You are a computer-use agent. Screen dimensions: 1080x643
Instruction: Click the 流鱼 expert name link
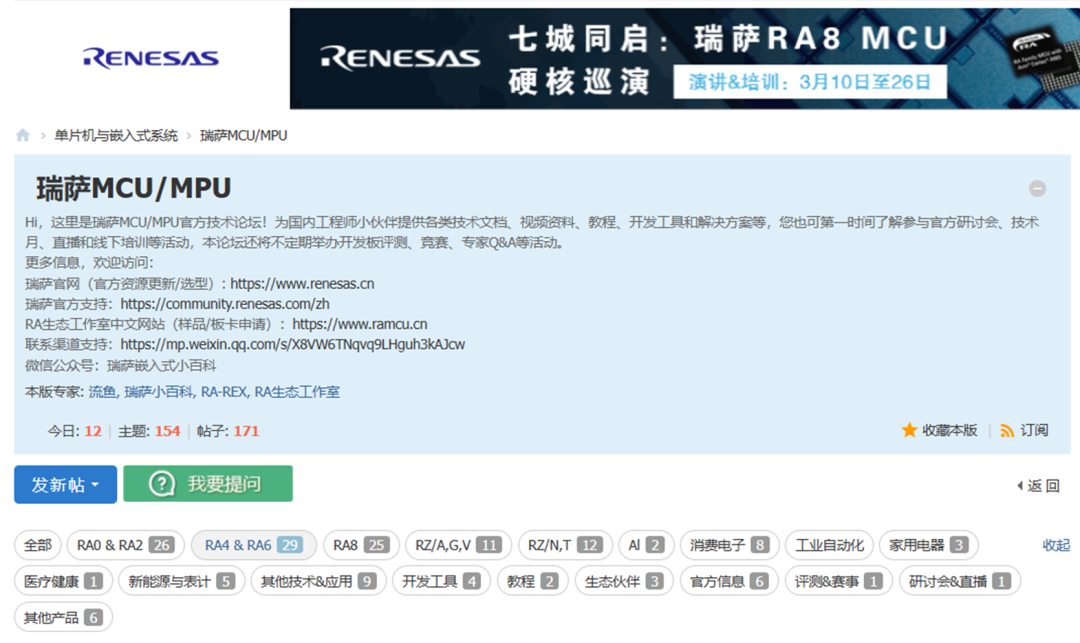point(102,392)
